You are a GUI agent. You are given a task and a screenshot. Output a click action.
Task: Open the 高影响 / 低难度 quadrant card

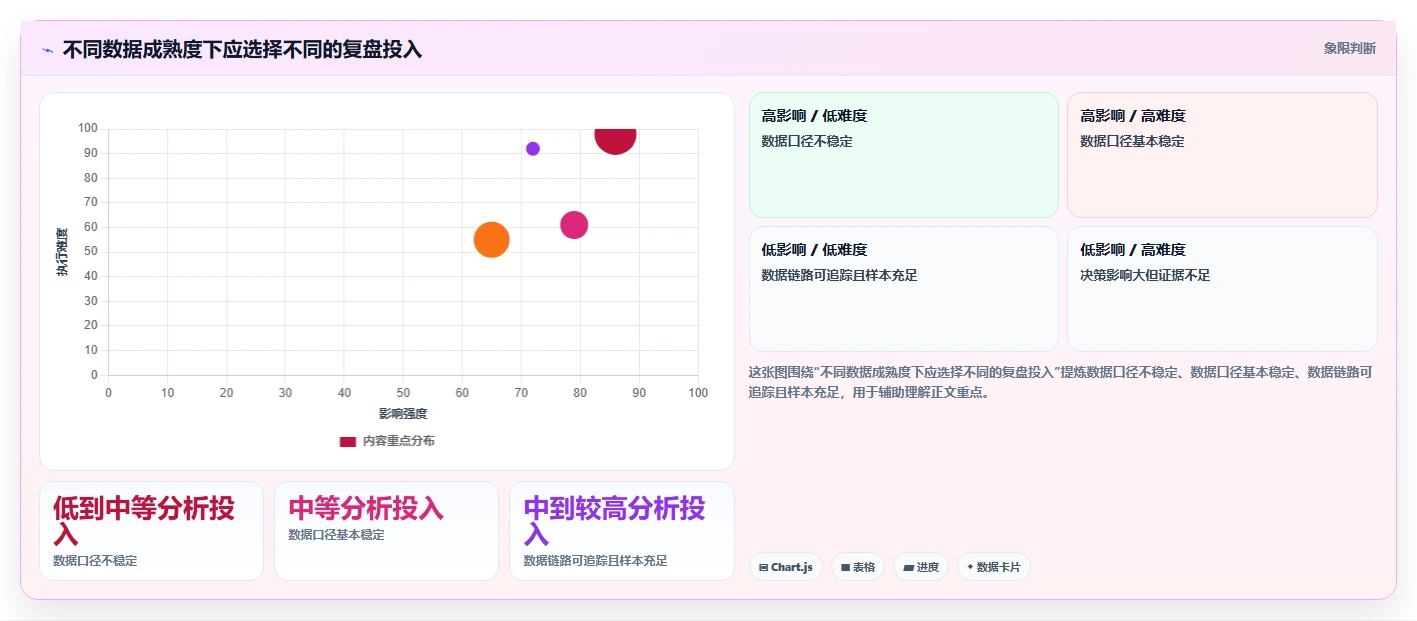(904, 155)
